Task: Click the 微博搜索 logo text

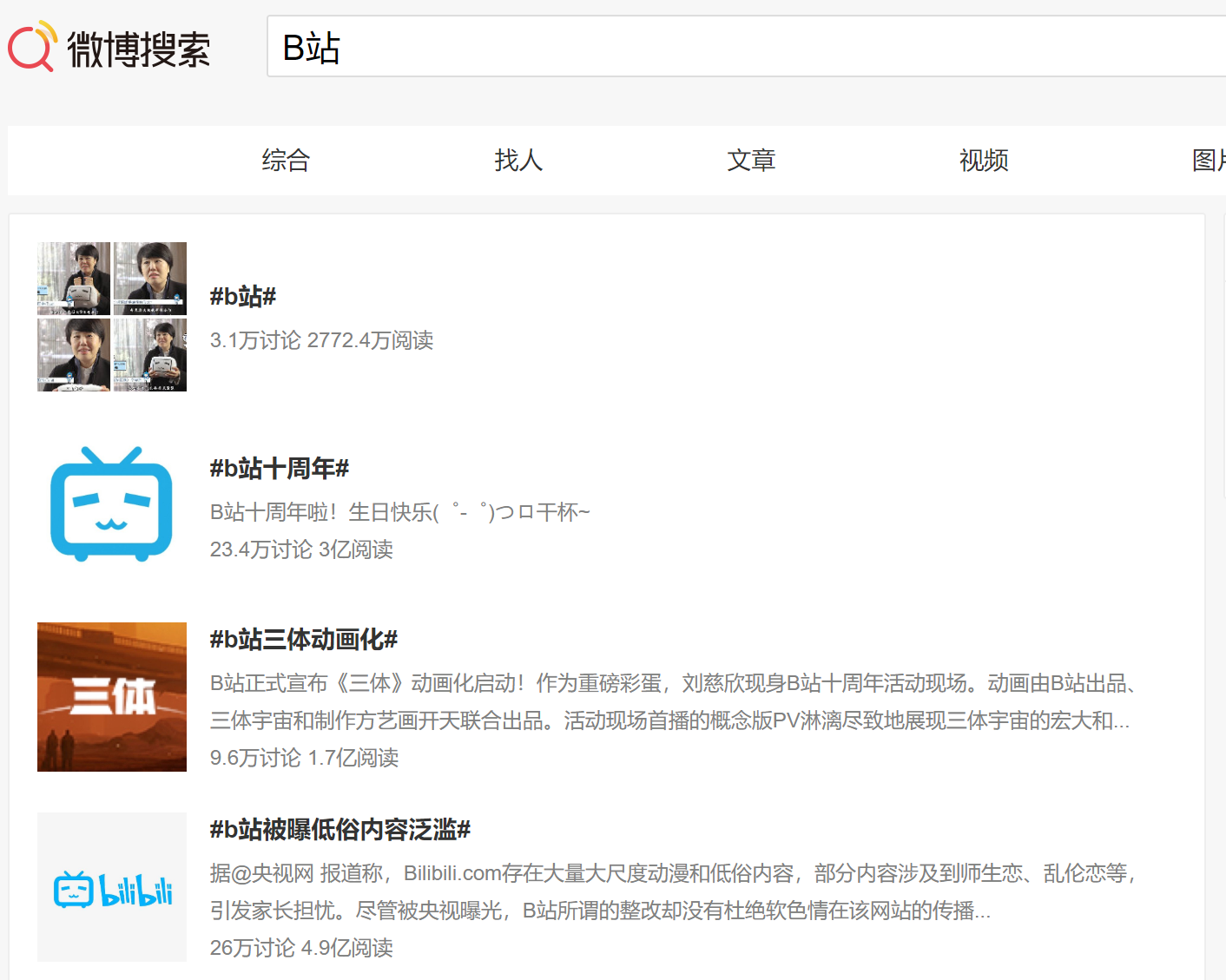Action: pyautogui.click(x=139, y=49)
